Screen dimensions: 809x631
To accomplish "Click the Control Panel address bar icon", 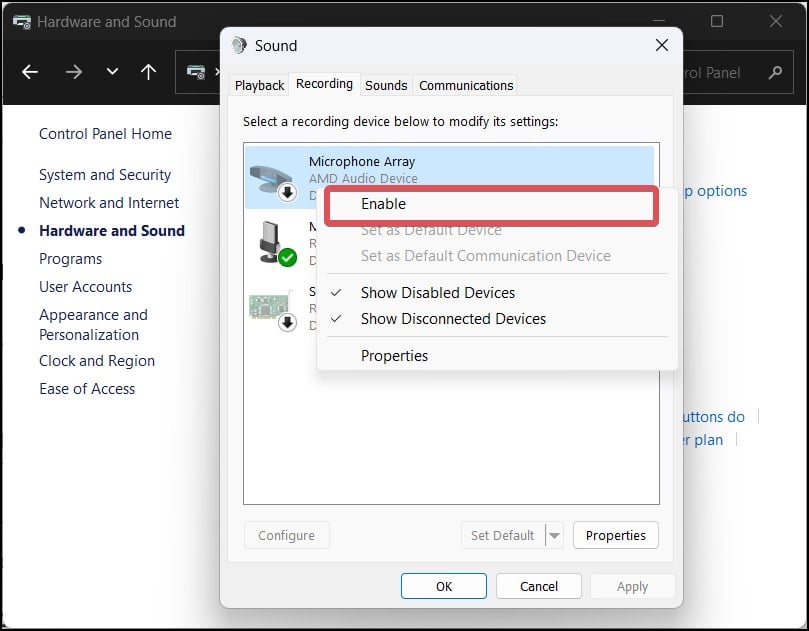I will click(x=196, y=72).
